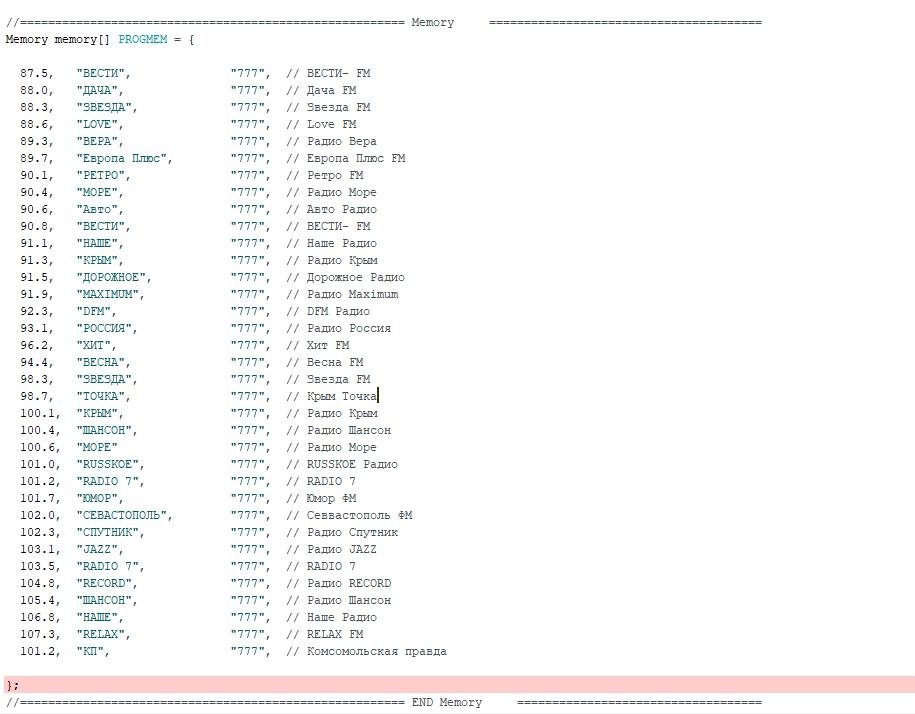Click the "// Юмор ФМ" comment

321,498
